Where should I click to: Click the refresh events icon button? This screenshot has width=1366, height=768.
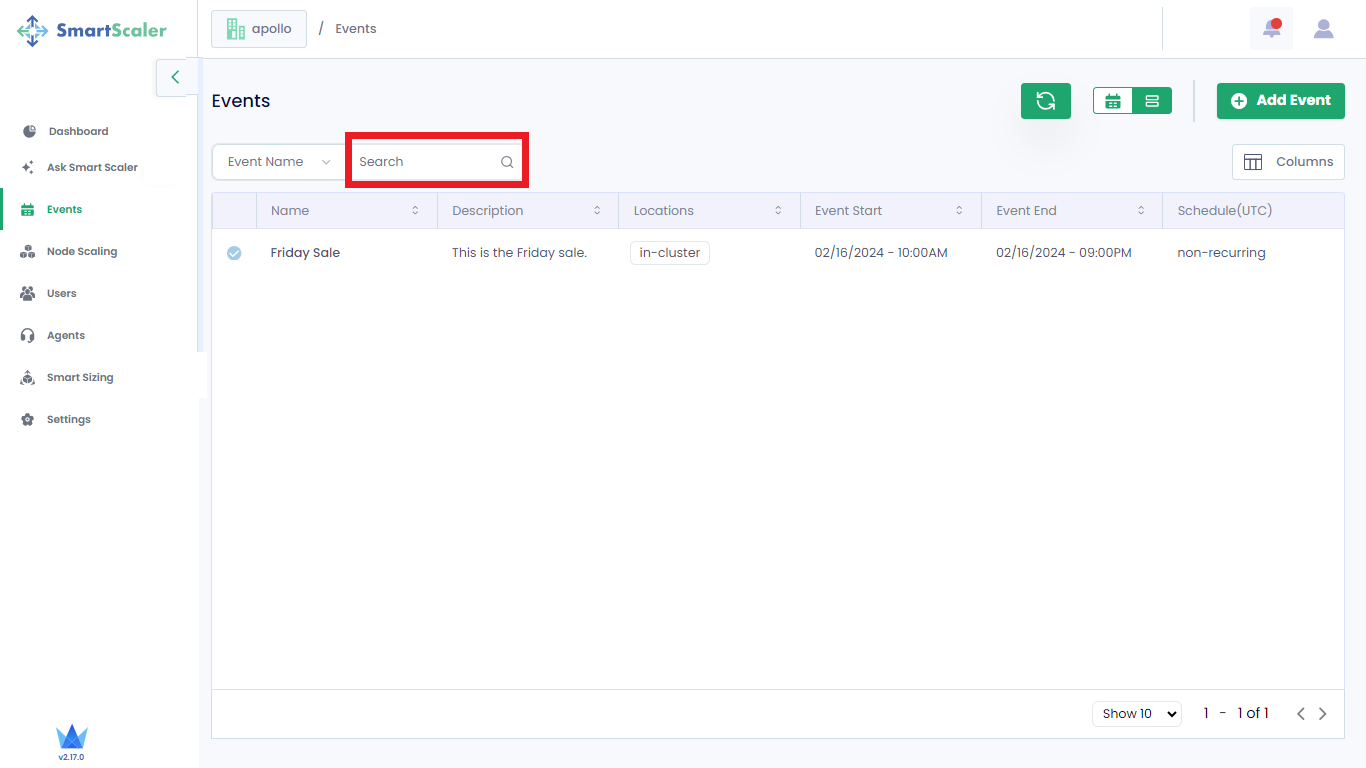click(1045, 101)
